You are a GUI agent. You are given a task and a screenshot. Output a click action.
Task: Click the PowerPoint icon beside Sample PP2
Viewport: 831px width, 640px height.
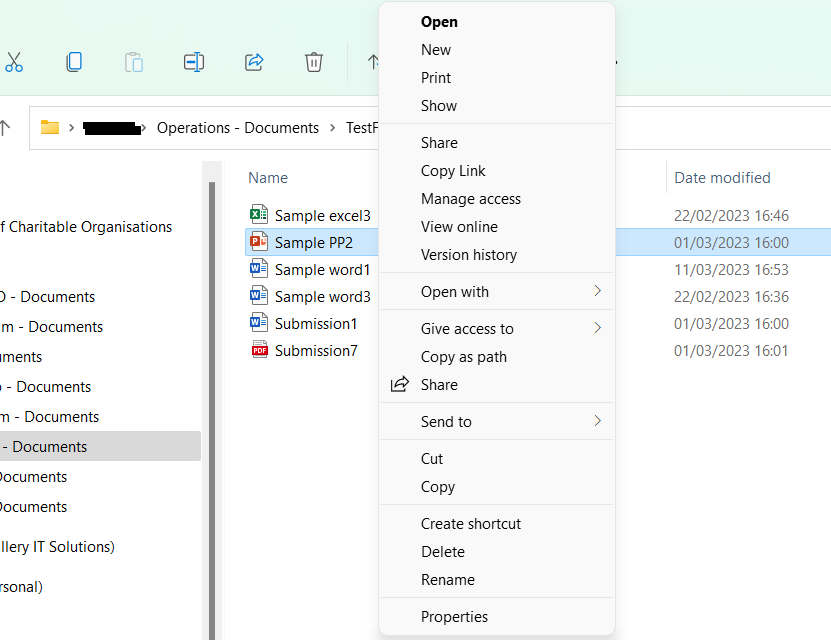[x=256, y=243]
